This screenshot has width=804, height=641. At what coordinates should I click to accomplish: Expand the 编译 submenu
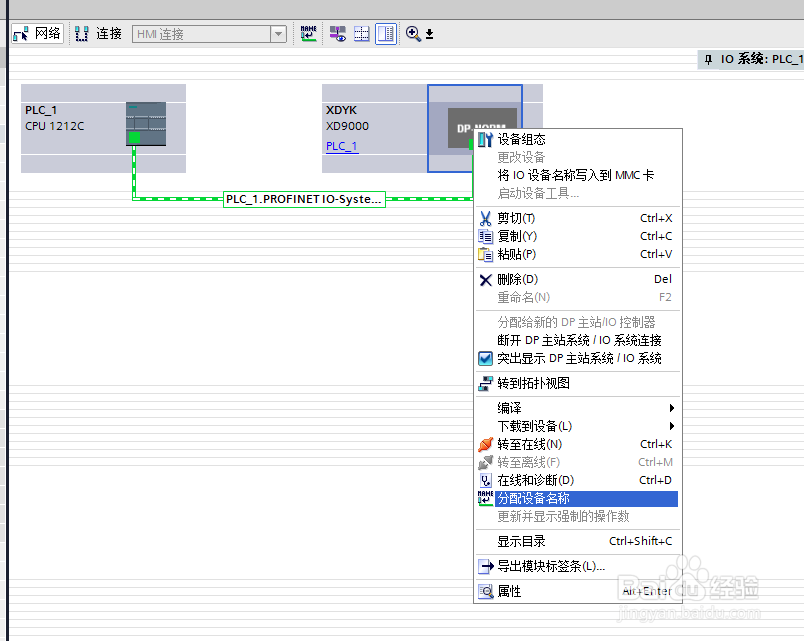(577, 408)
